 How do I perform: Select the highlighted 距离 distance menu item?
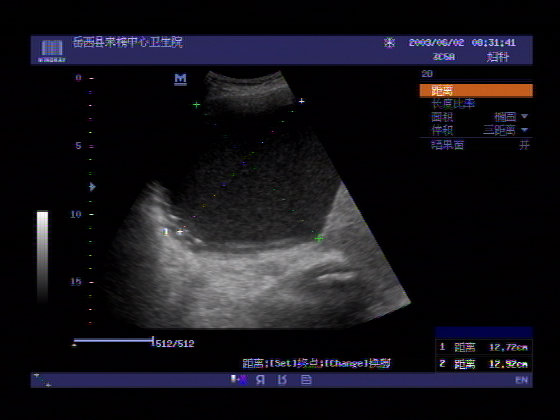[x=476, y=91]
